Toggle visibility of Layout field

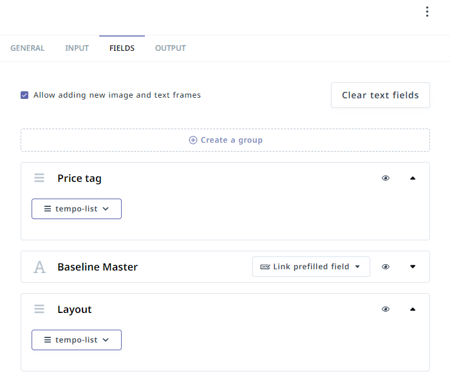point(385,309)
